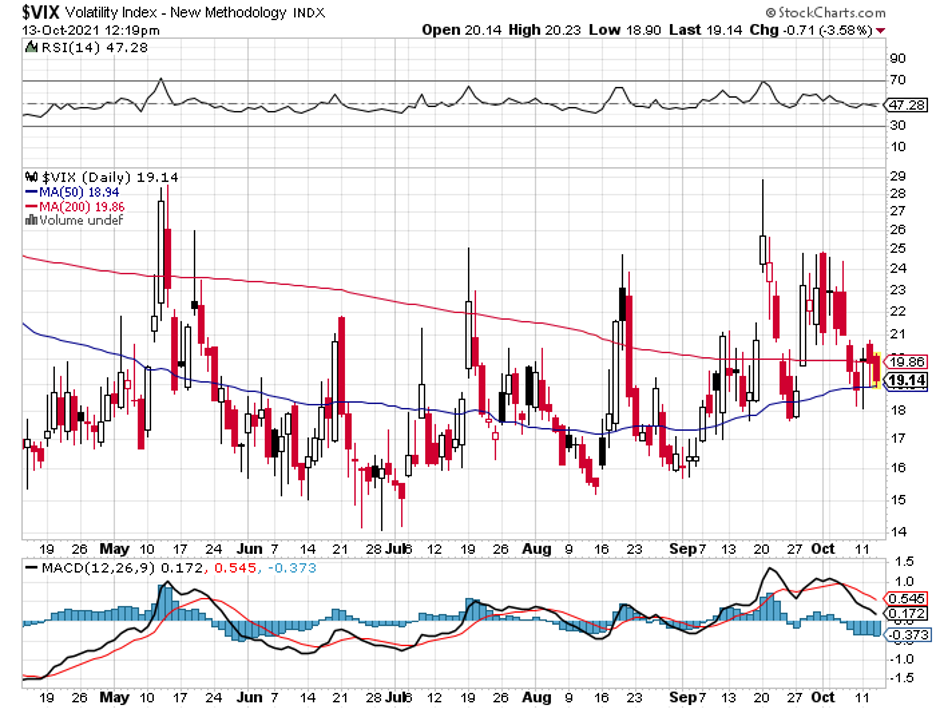Image resolution: width=936 pixels, height=710 pixels.
Task: Click the RSI(14) 47.28 legend label
Action: [x=94, y=47]
